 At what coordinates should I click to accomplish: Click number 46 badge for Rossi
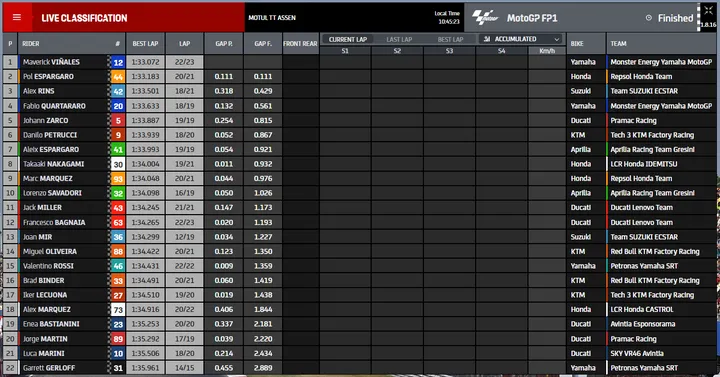(118, 266)
